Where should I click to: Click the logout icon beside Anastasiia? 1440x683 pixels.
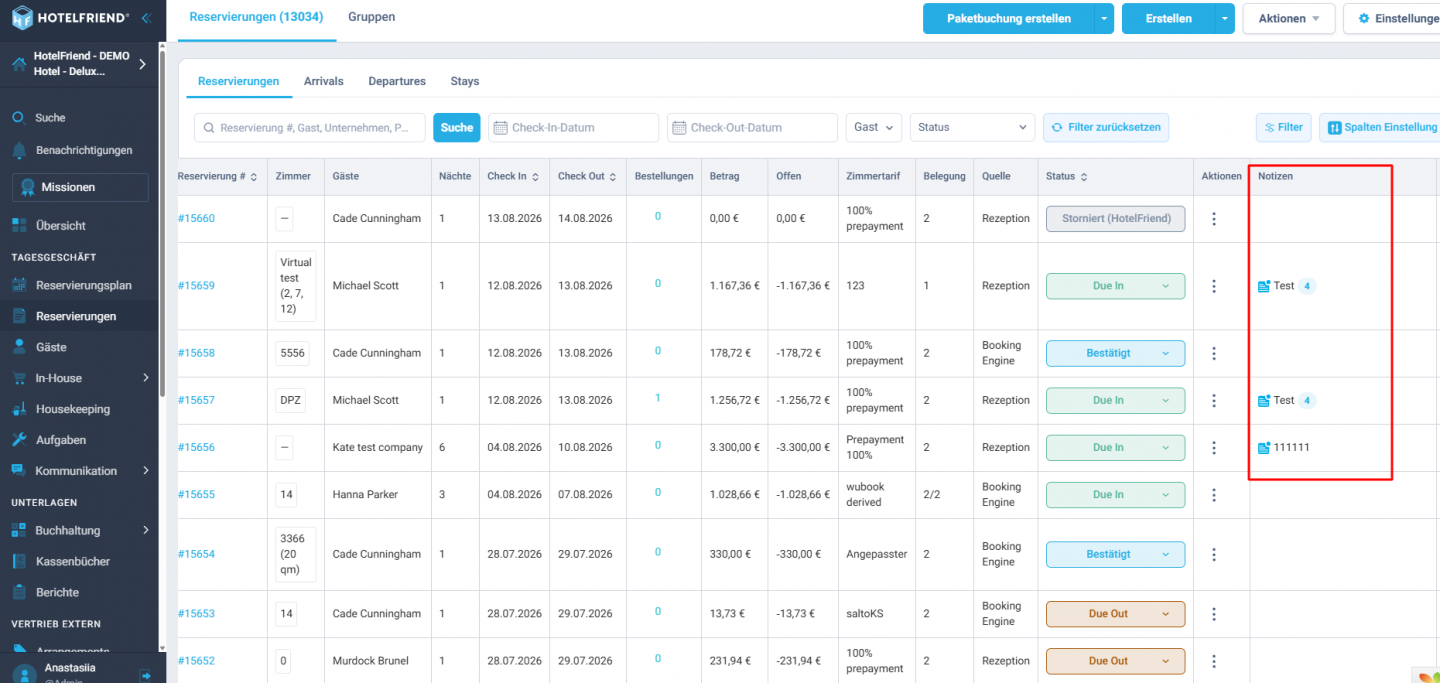(x=145, y=675)
